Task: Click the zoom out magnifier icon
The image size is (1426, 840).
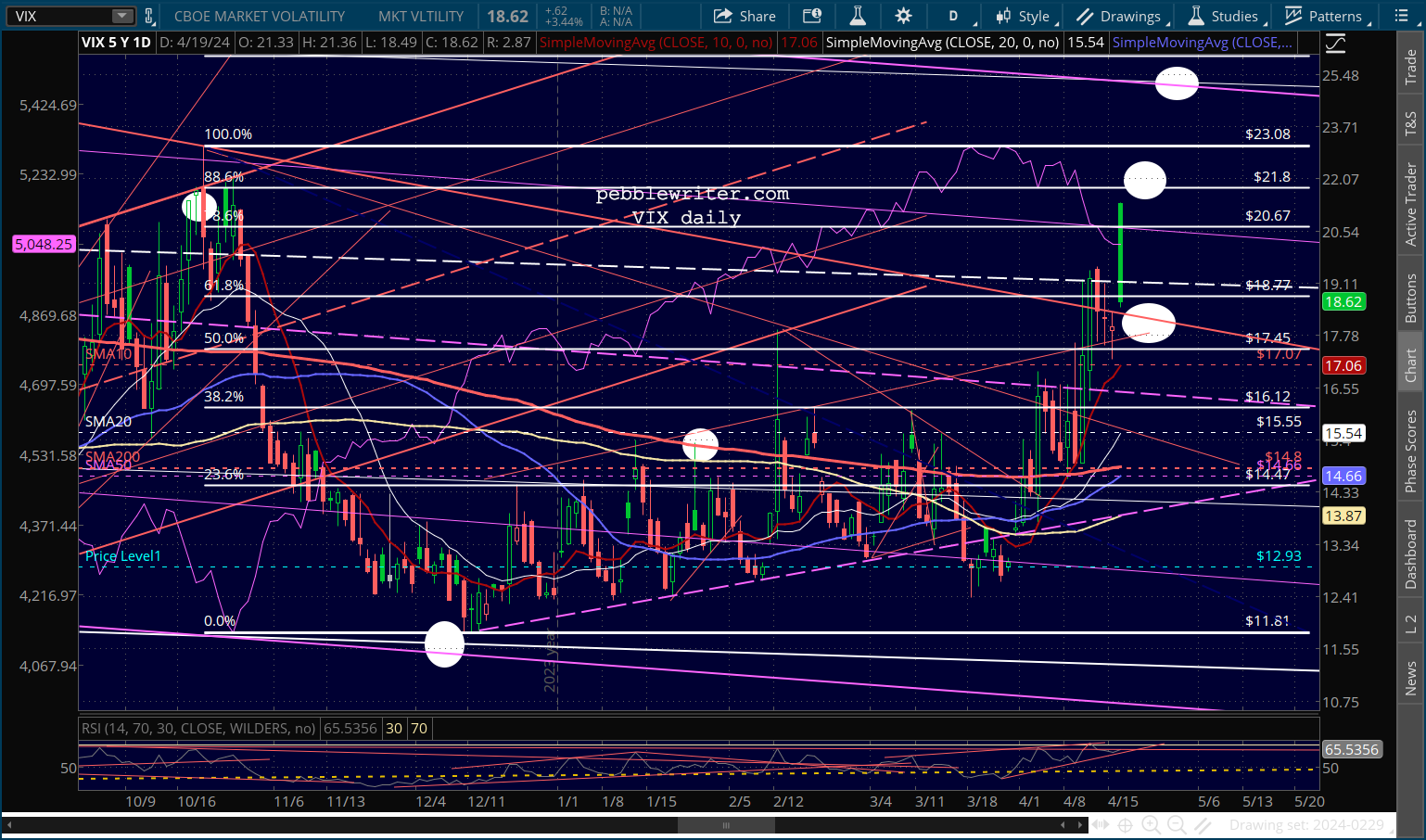Action: (1177, 824)
